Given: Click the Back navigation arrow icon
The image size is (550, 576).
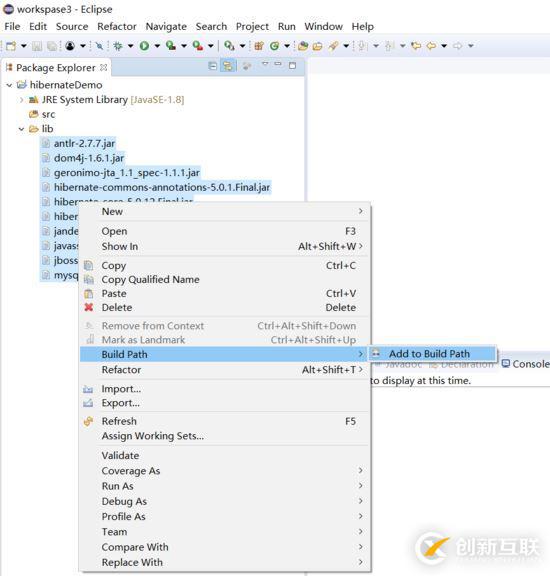Looking at the screenshot, I should [431, 46].
